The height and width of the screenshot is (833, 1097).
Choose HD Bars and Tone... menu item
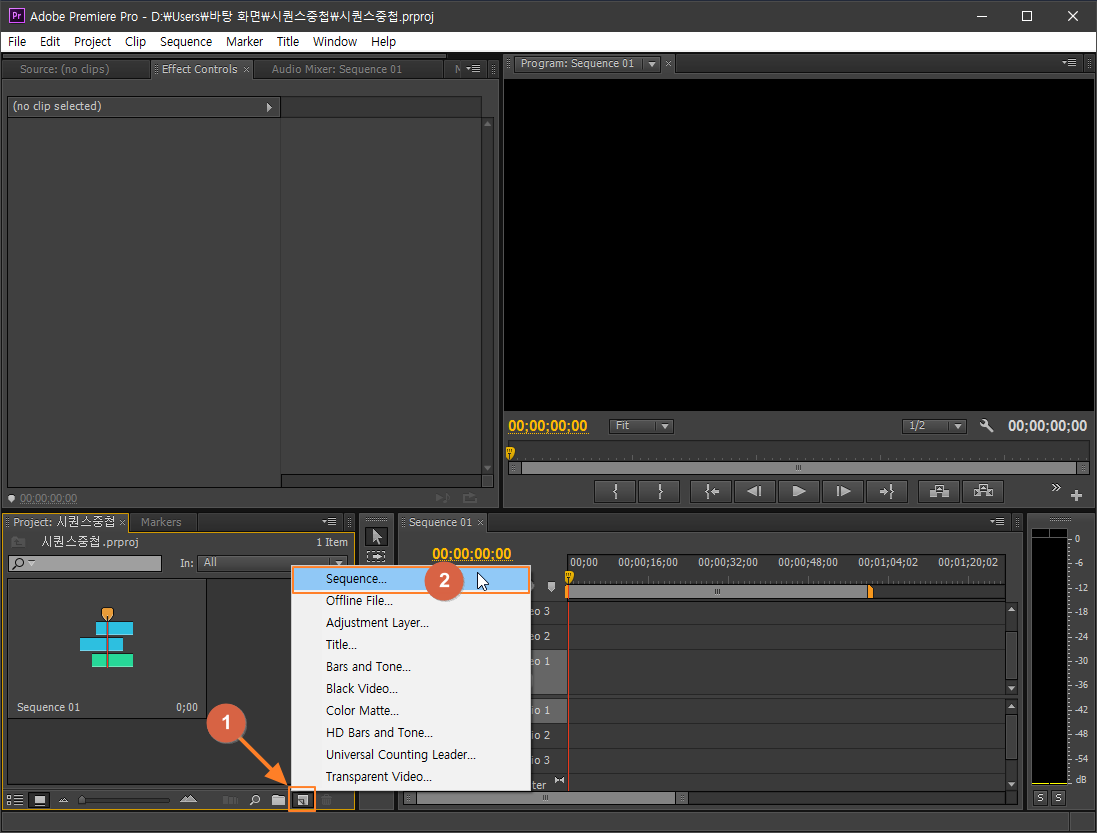coord(411,733)
